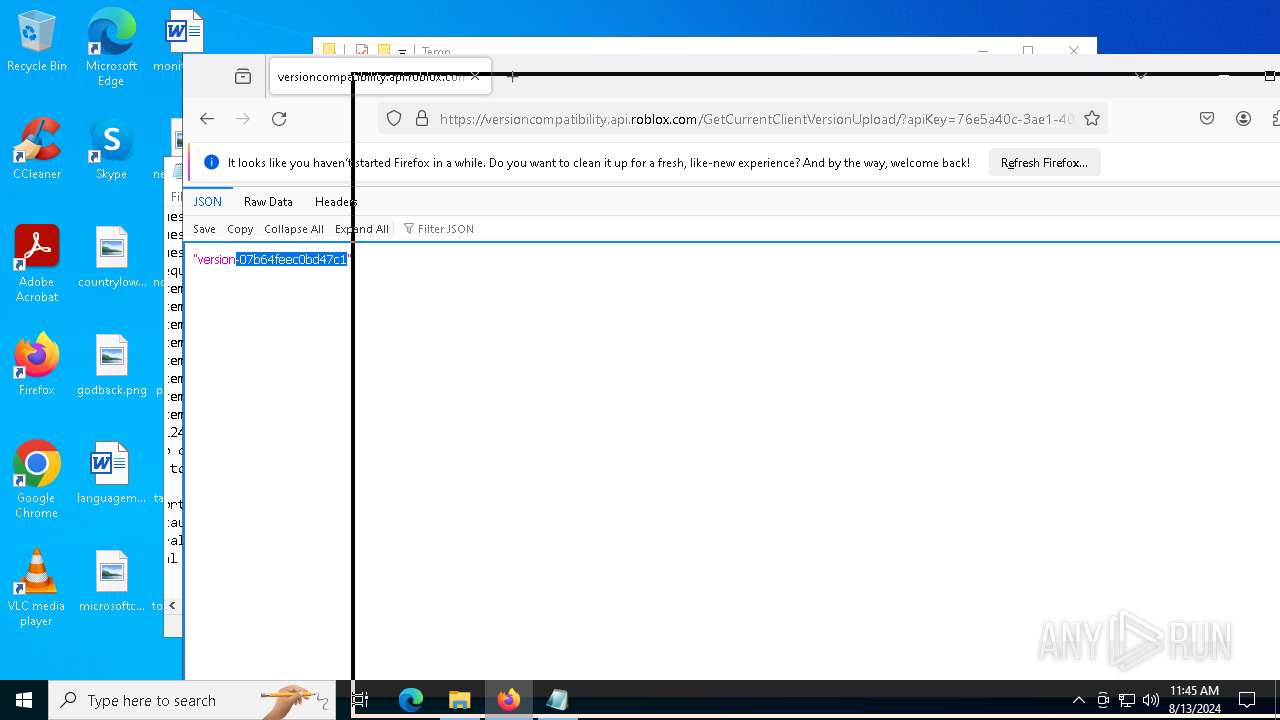Select microsoftc image file on desktop
The image size is (1280, 720).
click(x=112, y=581)
